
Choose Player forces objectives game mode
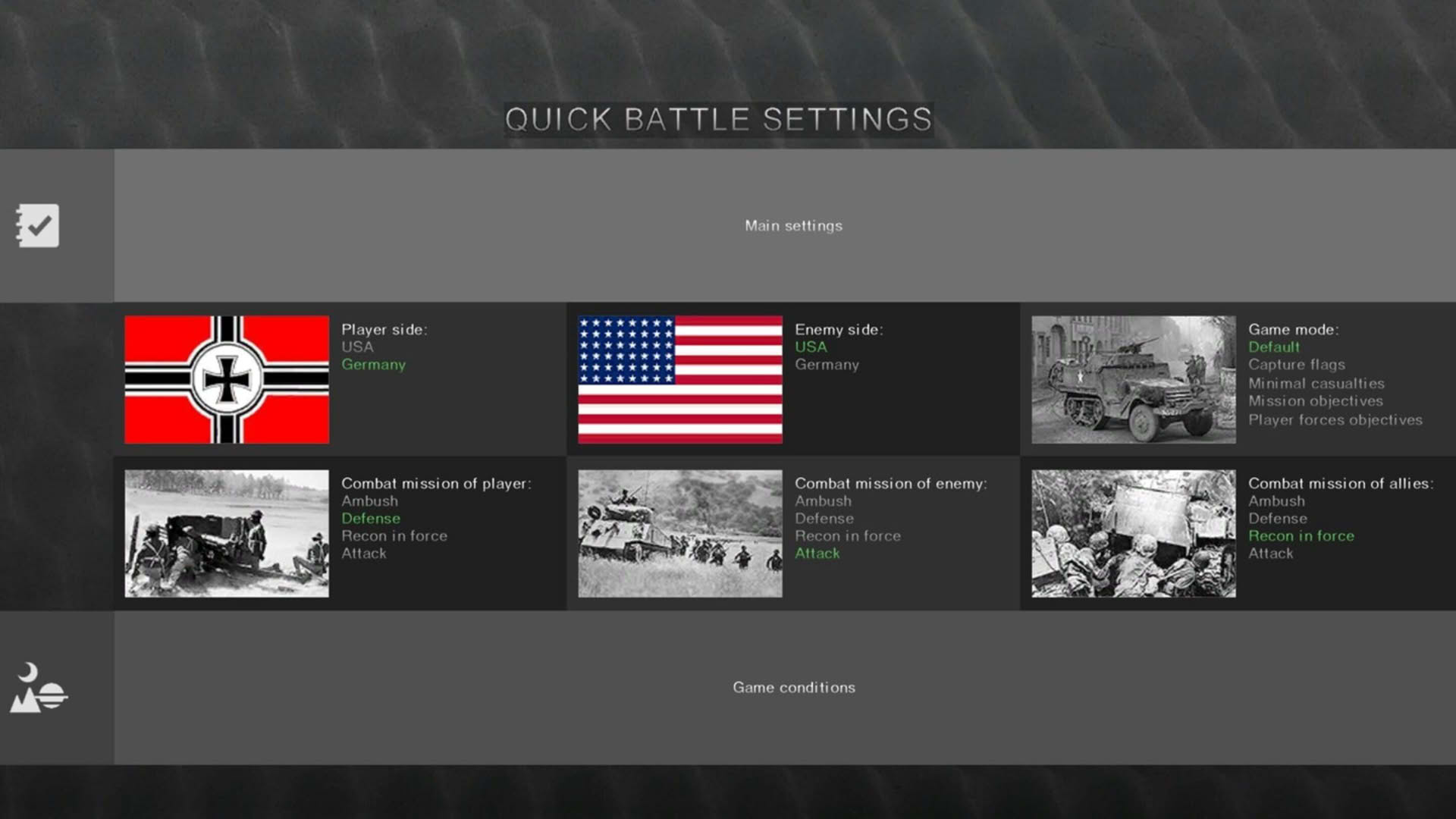[1335, 419]
